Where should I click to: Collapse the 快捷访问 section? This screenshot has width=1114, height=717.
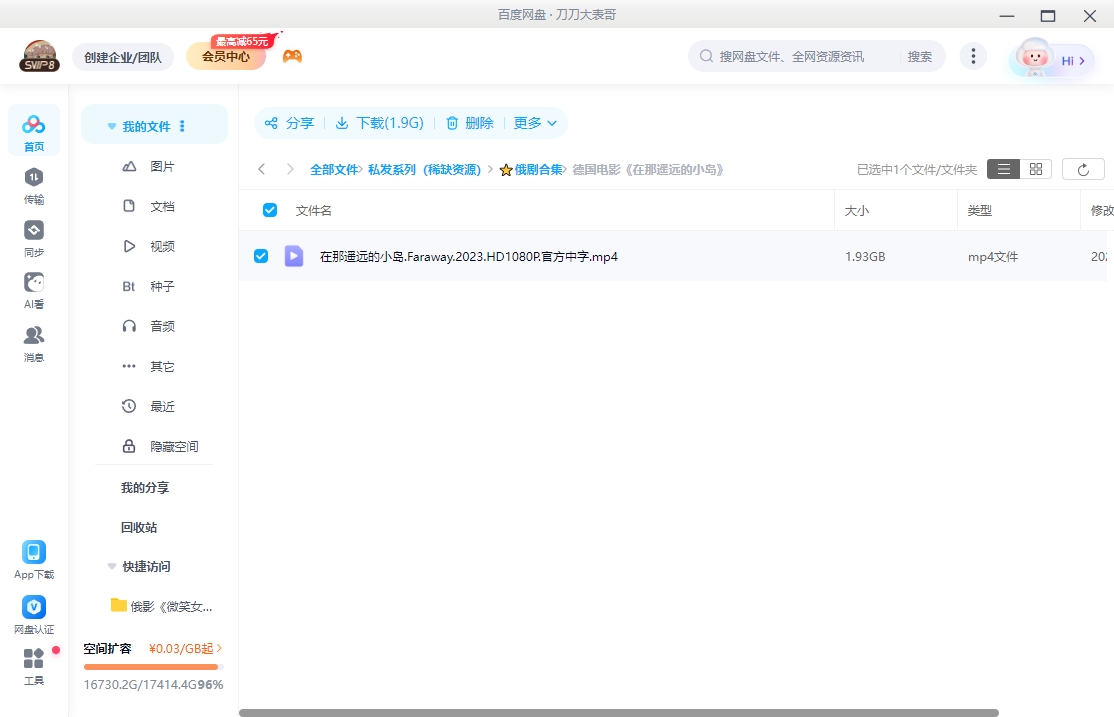tap(112, 566)
